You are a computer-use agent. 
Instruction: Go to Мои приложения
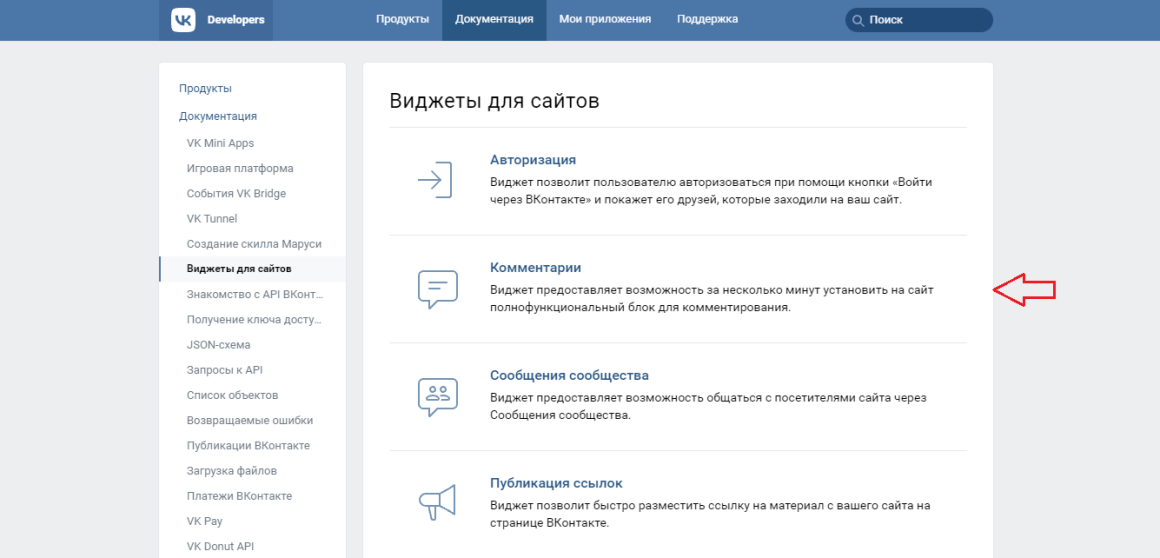click(x=605, y=20)
